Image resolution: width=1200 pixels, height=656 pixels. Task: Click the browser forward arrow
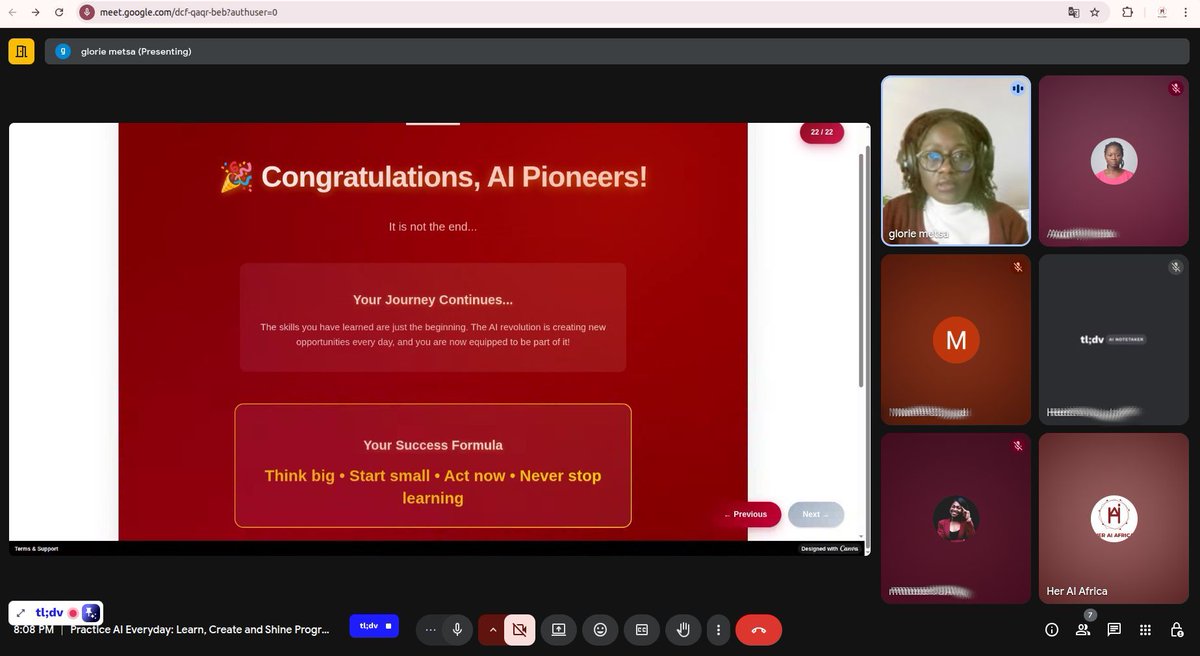35,12
